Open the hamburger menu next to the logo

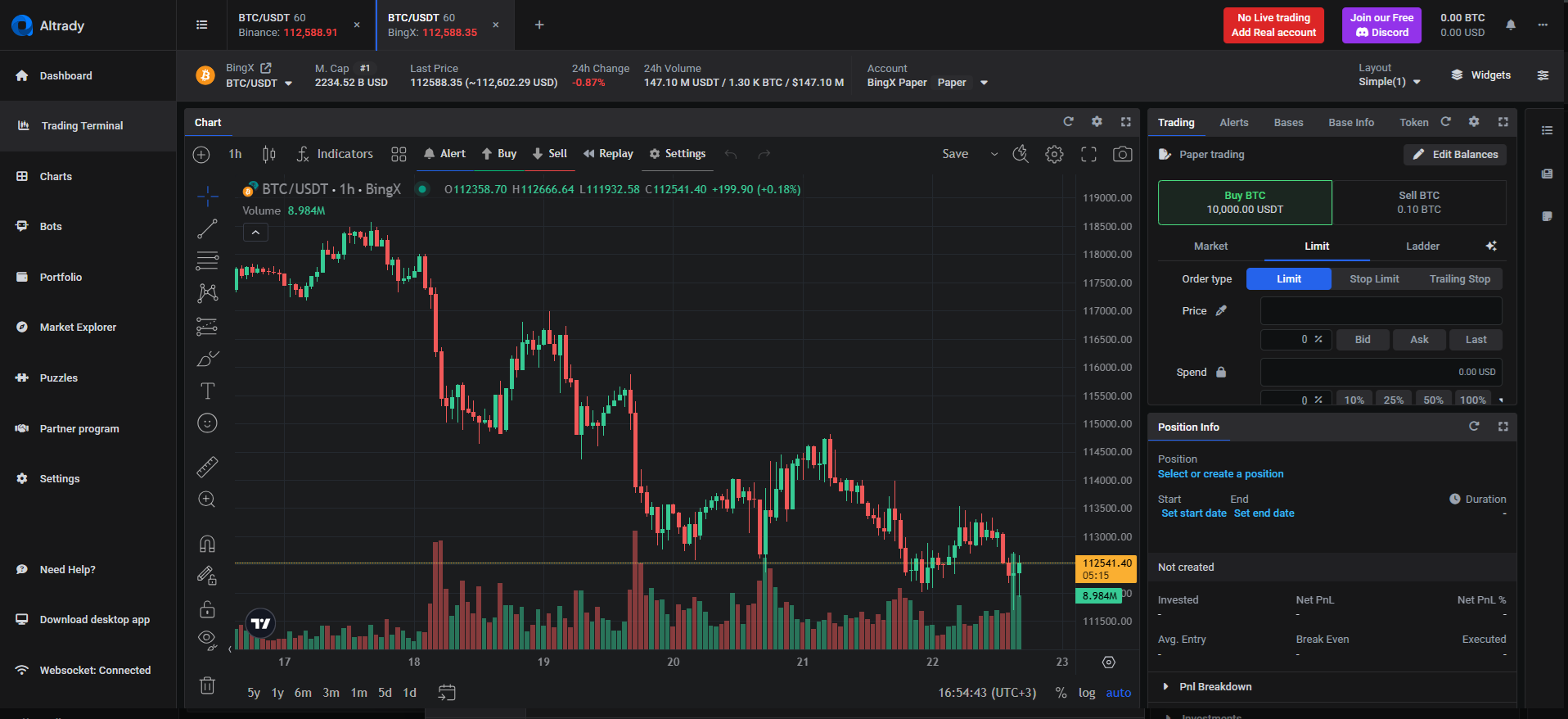pos(202,25)
